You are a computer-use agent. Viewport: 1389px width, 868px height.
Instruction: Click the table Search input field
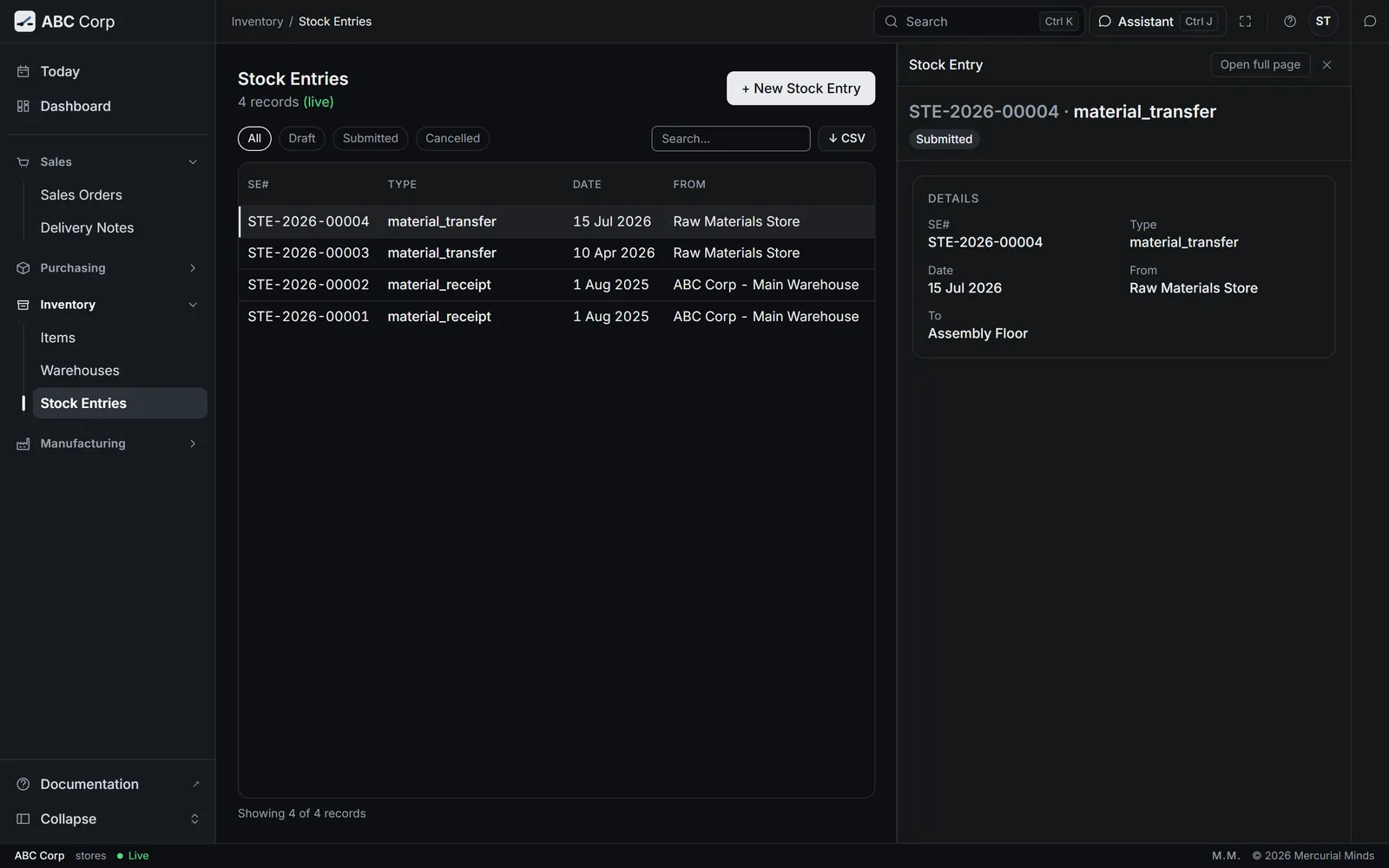731,139
